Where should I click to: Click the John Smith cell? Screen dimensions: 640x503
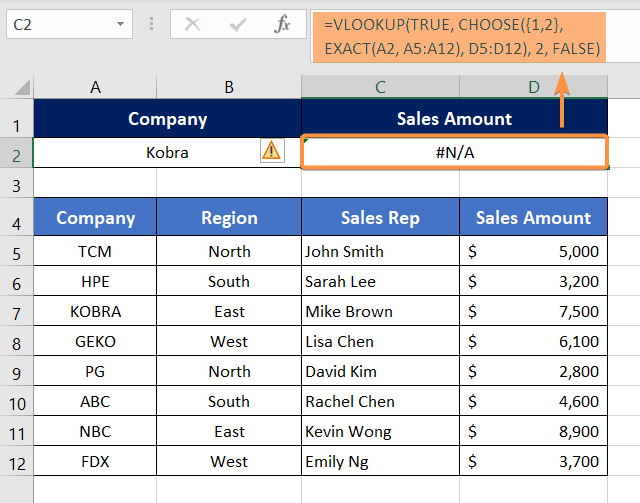(380, 251)
